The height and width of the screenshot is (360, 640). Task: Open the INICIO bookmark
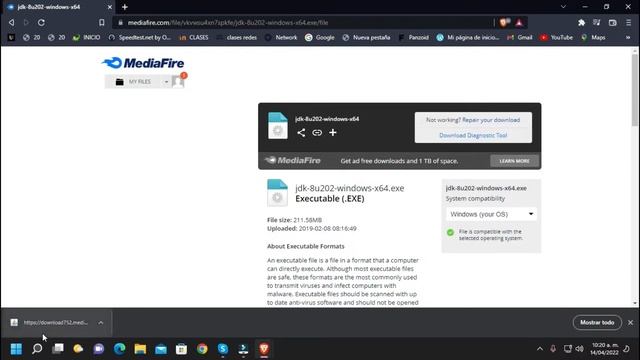point(86,37)
